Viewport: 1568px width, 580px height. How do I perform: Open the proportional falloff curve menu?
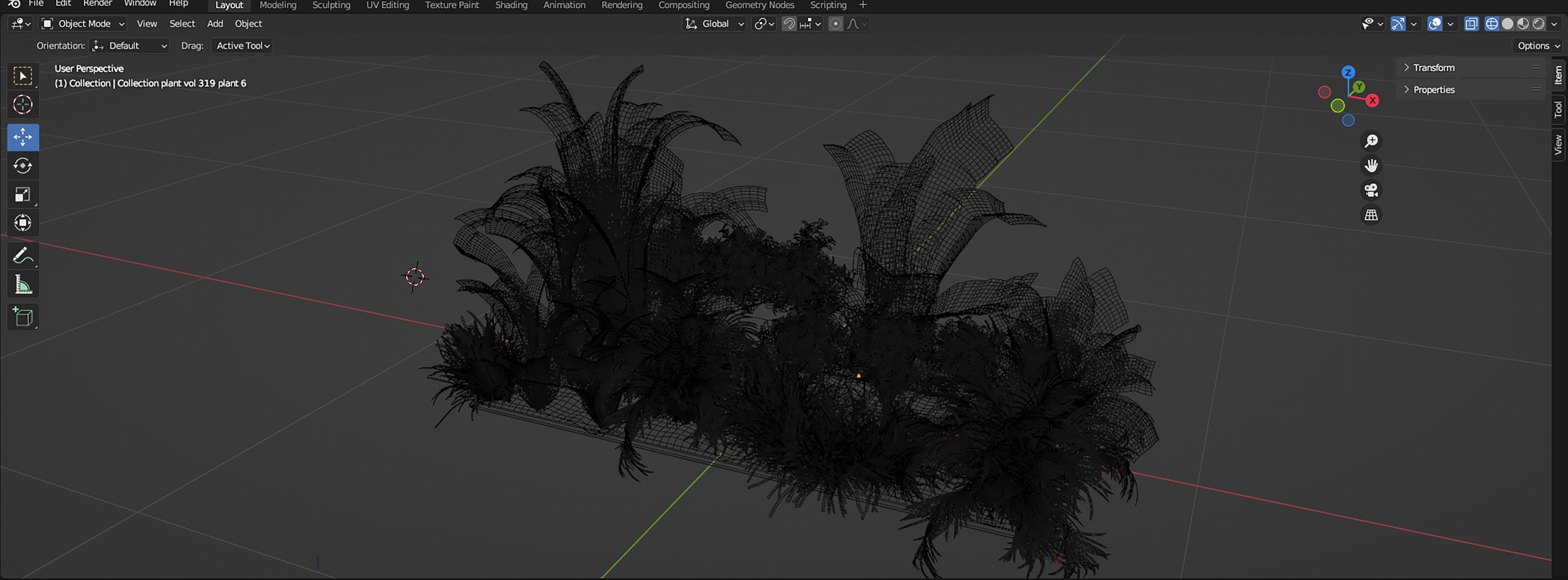(x=857, y=24)
